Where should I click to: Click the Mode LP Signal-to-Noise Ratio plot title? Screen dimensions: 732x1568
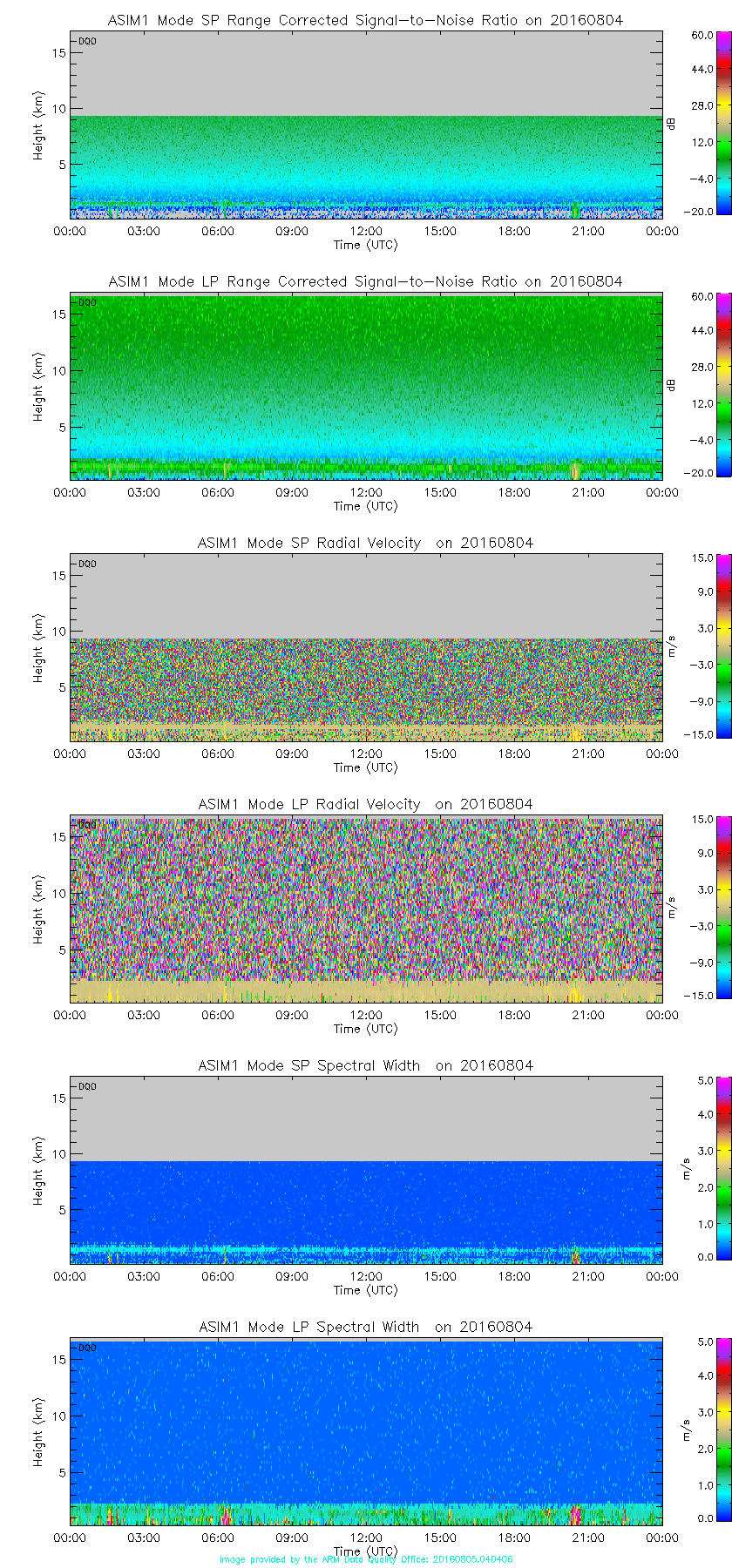click(365, 281)
